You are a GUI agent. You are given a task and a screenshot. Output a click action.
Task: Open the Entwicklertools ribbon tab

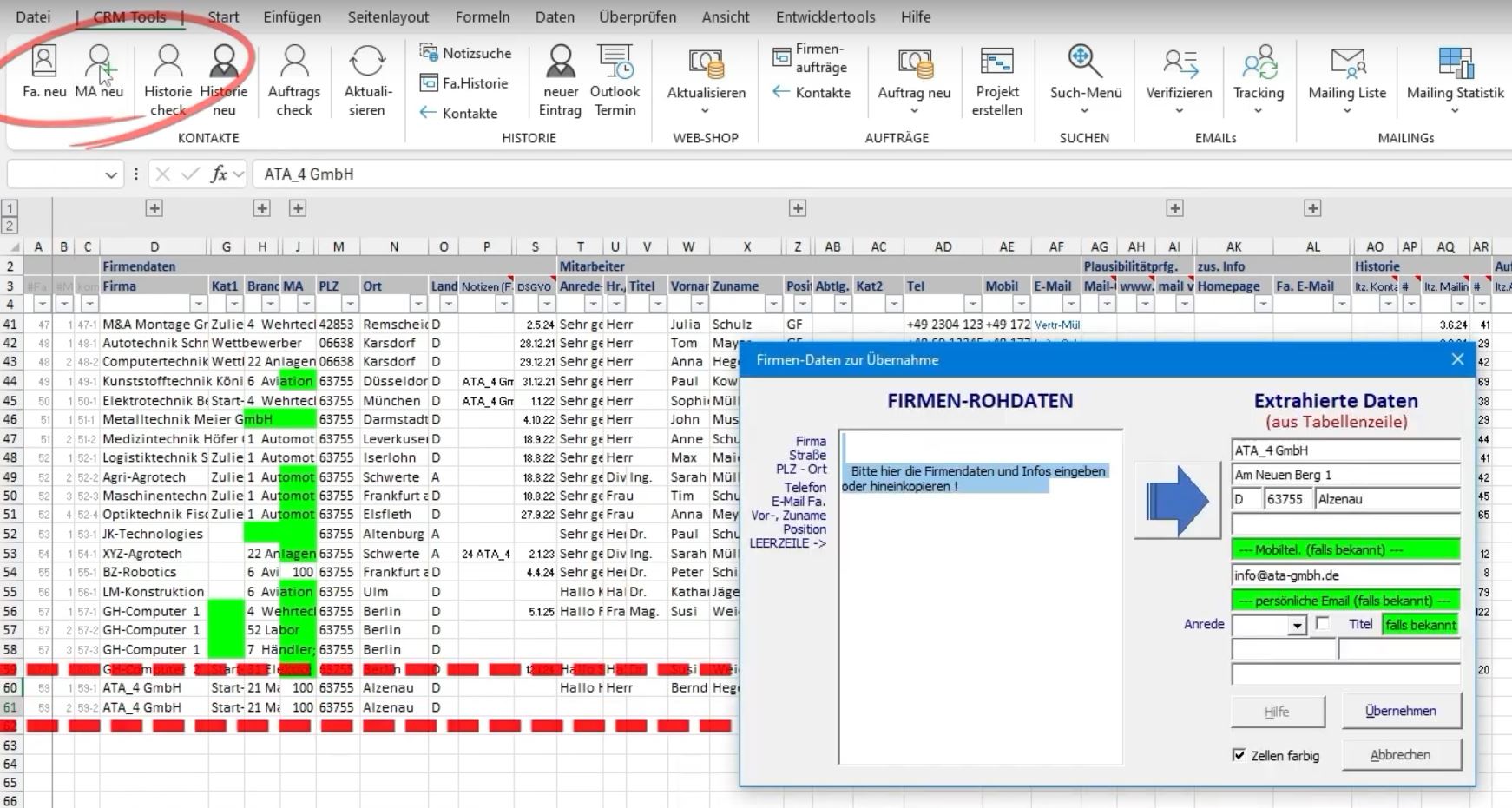(825, 16)
